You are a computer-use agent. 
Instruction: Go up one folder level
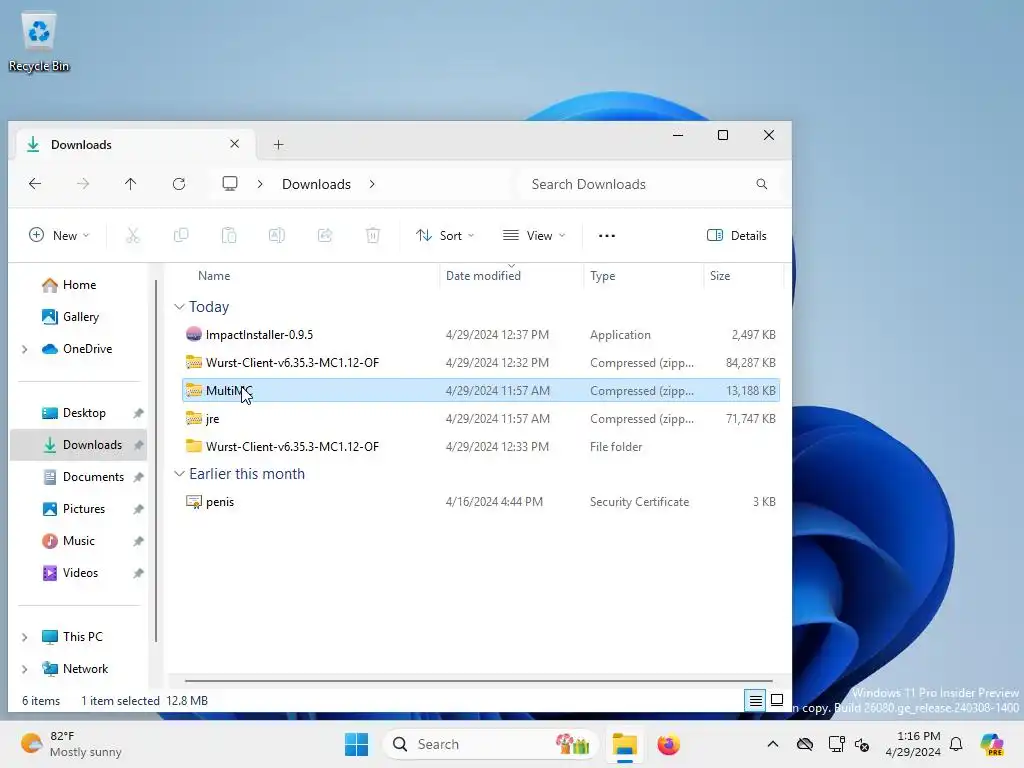pyautogui.click(x=131, y=184)
